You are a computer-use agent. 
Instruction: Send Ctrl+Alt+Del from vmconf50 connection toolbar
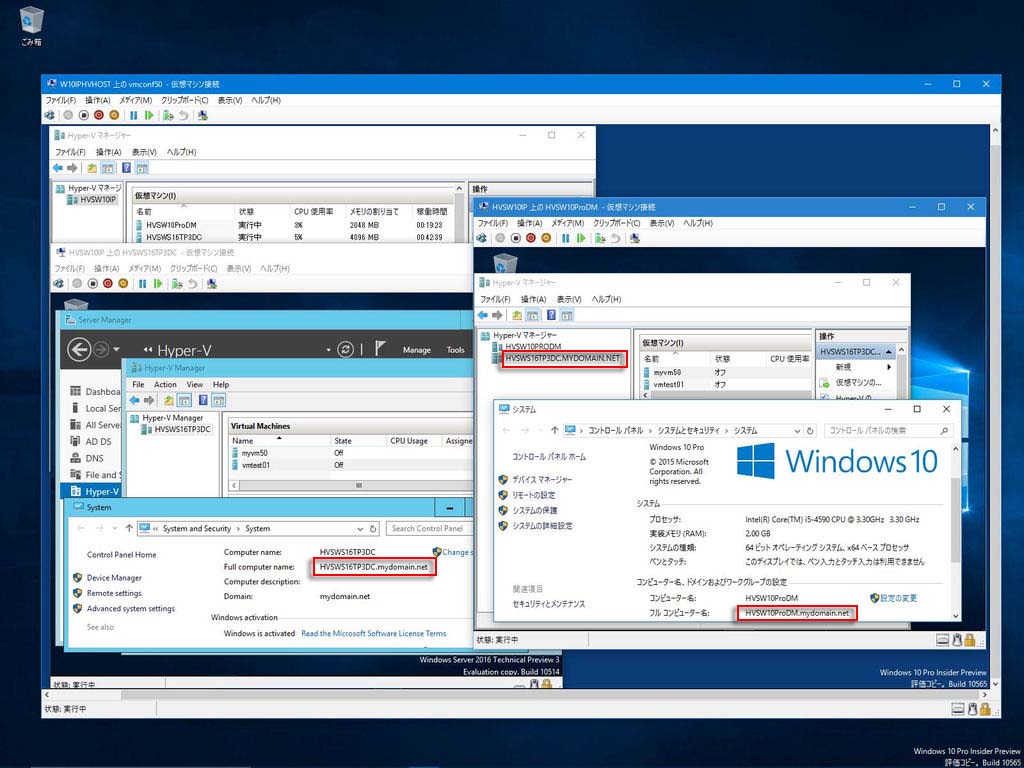(49, 116)
